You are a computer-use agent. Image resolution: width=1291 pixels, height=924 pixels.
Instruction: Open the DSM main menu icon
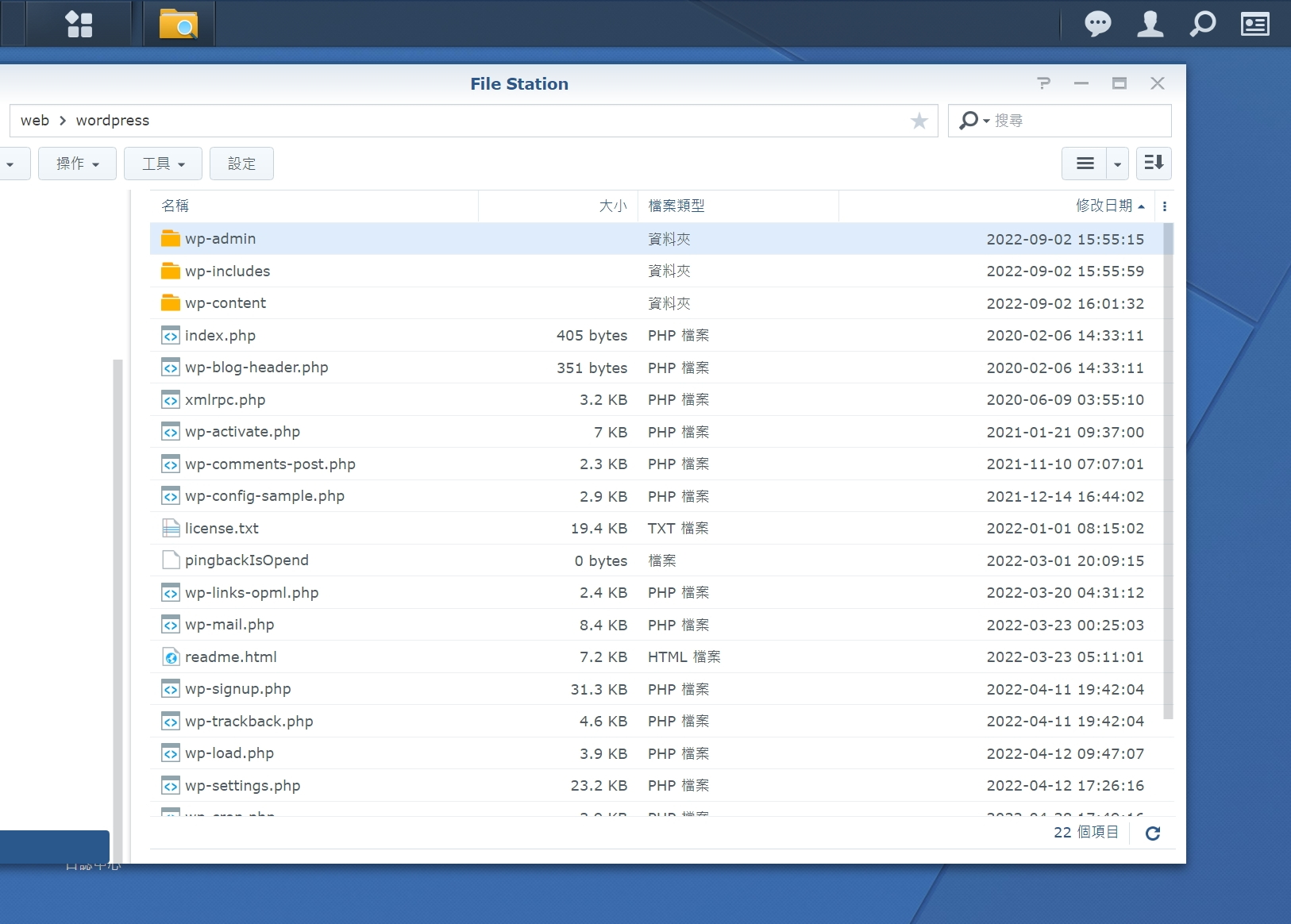pos(79,24)
